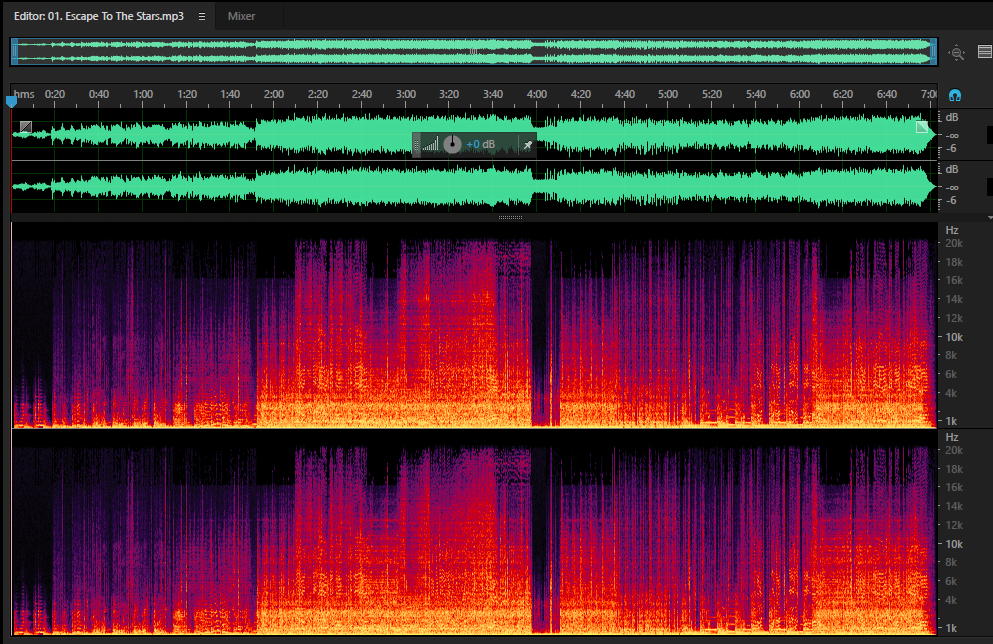The width and height of the screenshot is (993, 644).
Task: Click 1k on the upper frequency scale
Action: pos(951,421)
